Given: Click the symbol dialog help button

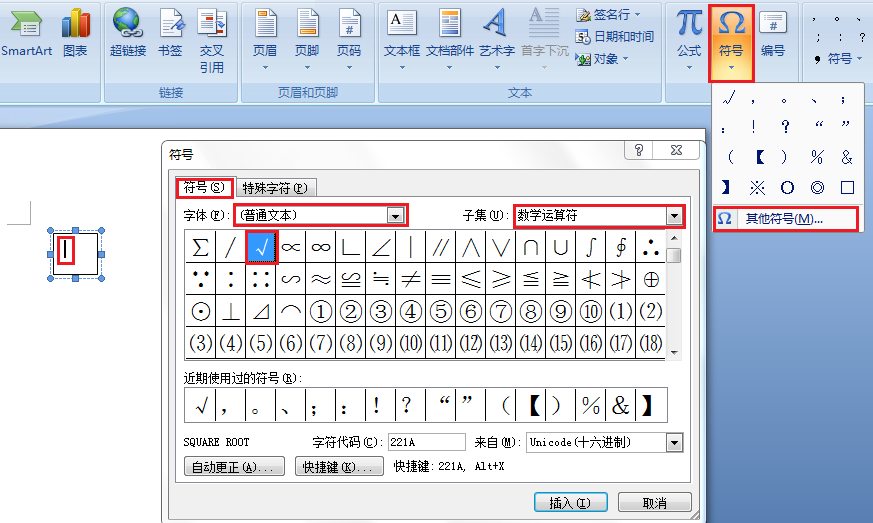Looking at the screenshot, I should pos(639,150).
